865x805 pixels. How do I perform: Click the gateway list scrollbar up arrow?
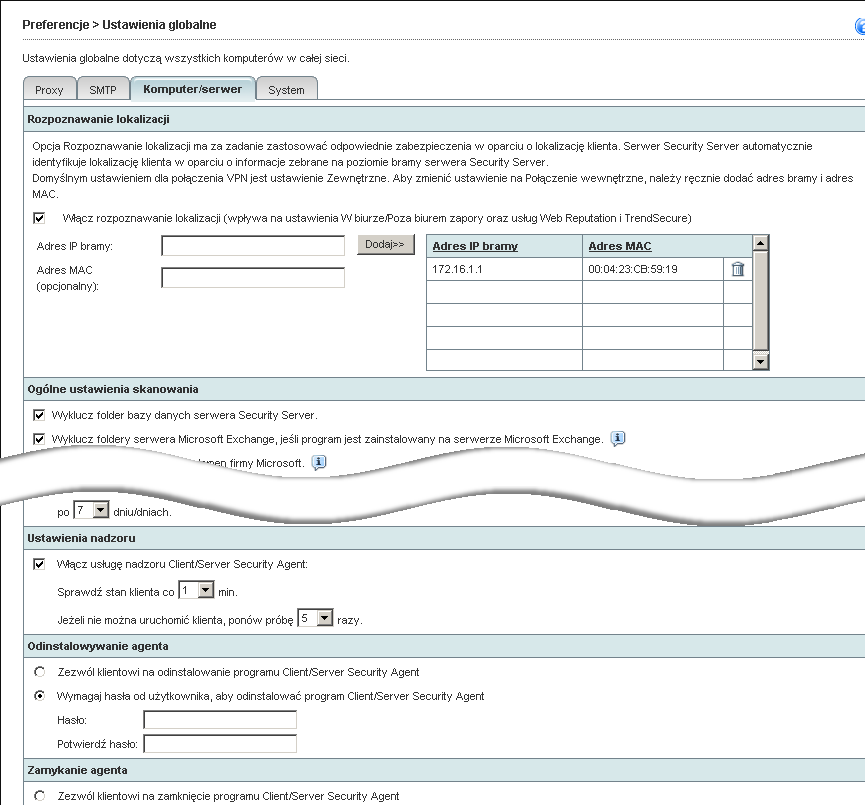tap(761, 243)
